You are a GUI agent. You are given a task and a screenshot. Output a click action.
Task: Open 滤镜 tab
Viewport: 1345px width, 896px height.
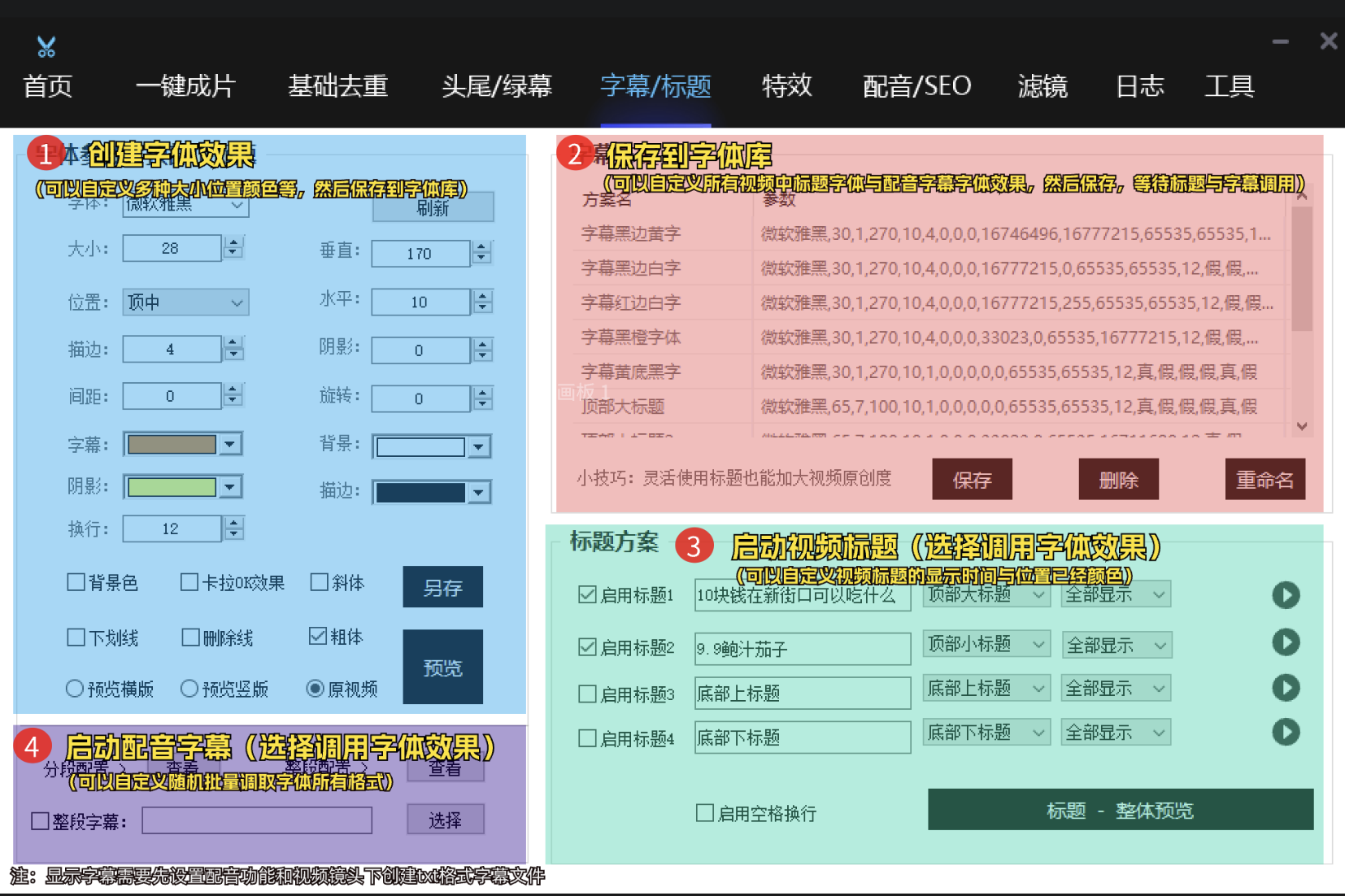(x=1042, y=85)
